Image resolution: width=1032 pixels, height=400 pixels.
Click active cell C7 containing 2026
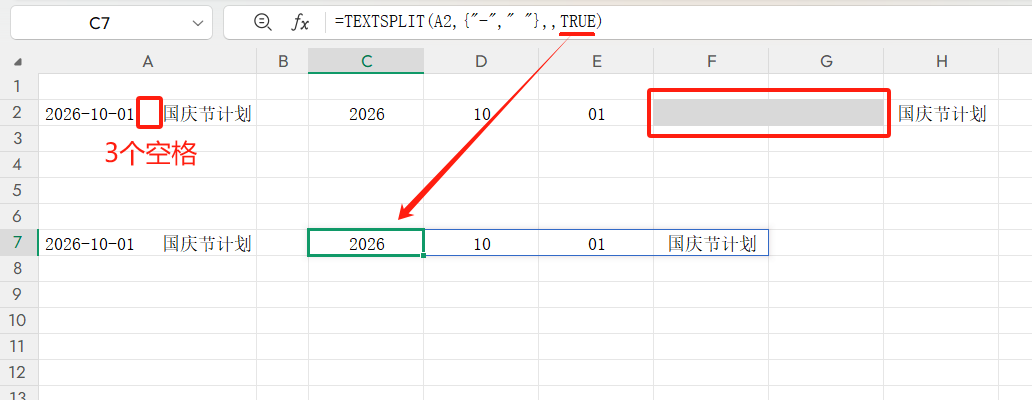(x=366, y=243)
